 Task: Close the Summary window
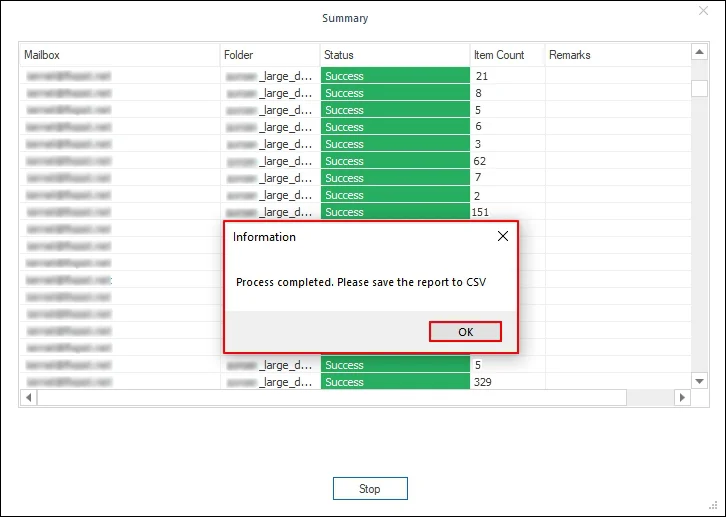(703, 11)
